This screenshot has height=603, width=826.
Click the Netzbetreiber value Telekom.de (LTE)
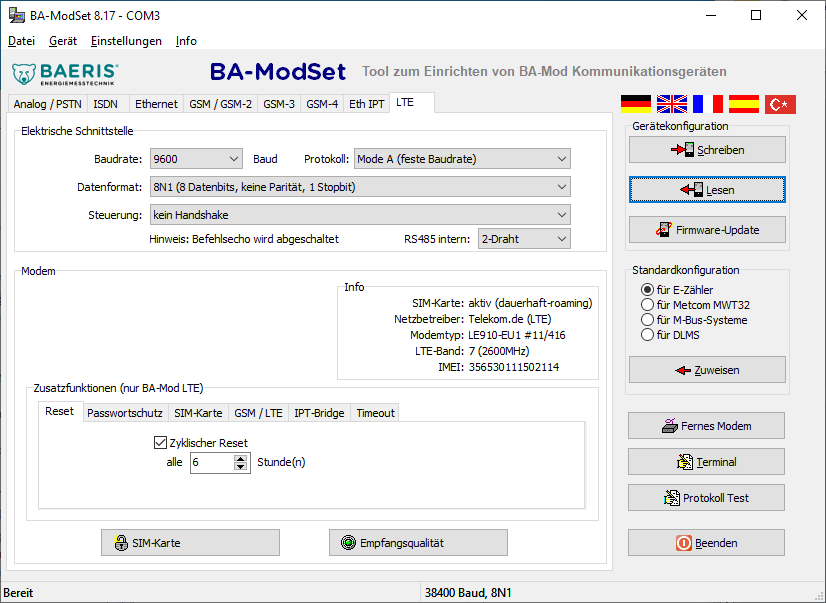click(x=510, y=319)
